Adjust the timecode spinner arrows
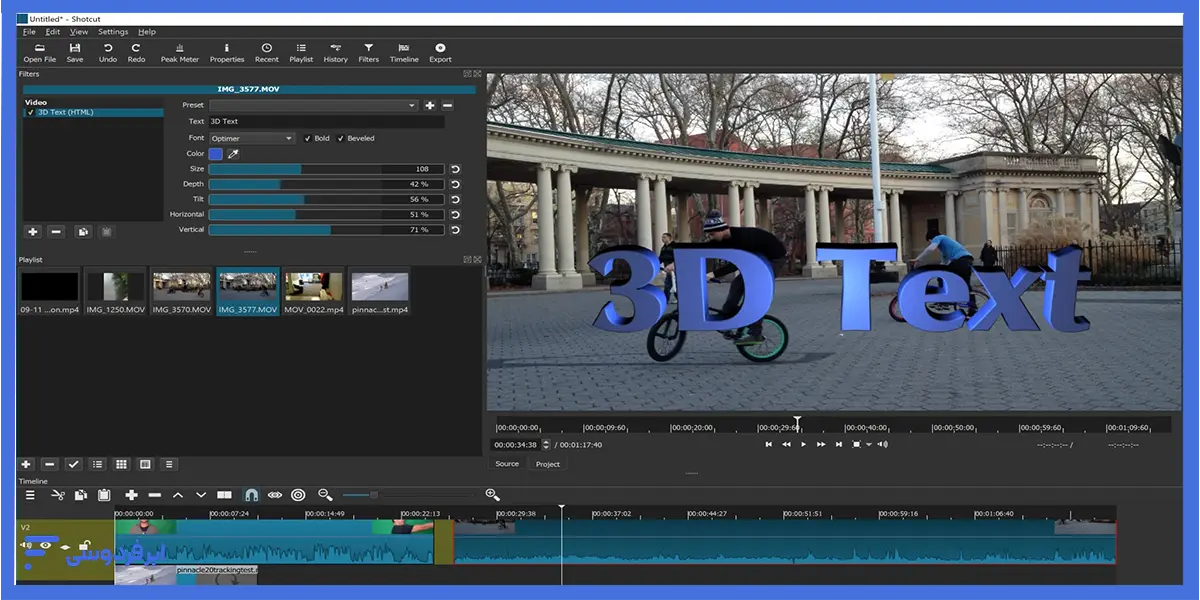Image resolution: width=1200 pixels, height=600 pixels. (x=546, y=444)
